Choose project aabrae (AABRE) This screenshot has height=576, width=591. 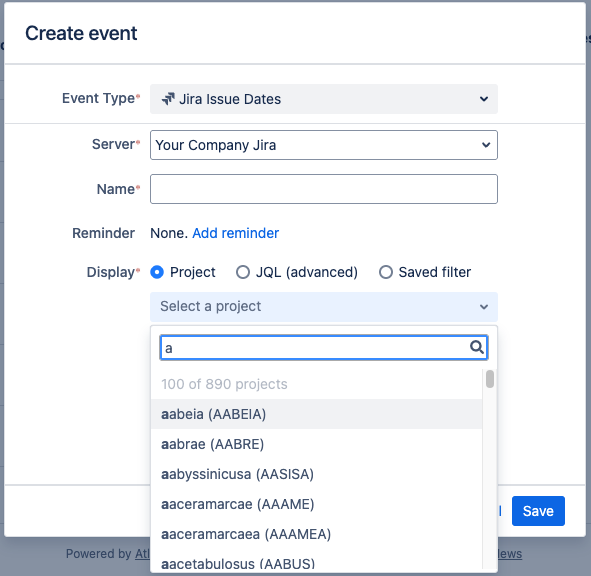pyautogui.click(x=316, y=444)
